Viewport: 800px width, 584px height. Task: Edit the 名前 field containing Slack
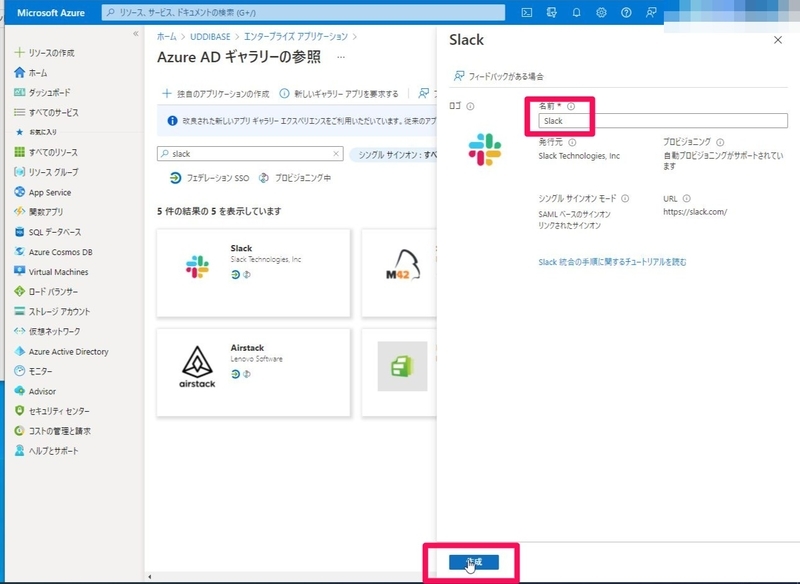pos(663,121)
